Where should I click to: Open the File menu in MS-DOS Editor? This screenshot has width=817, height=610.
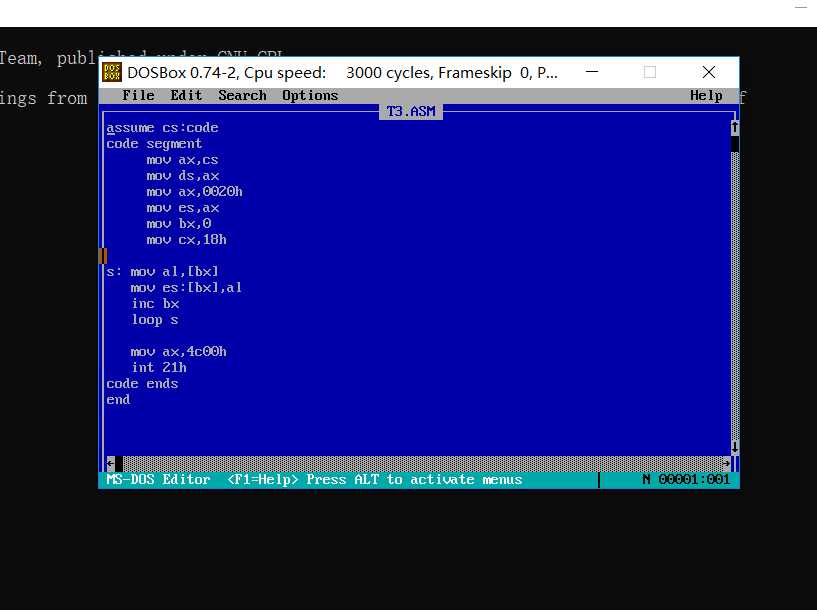(138, 96)
